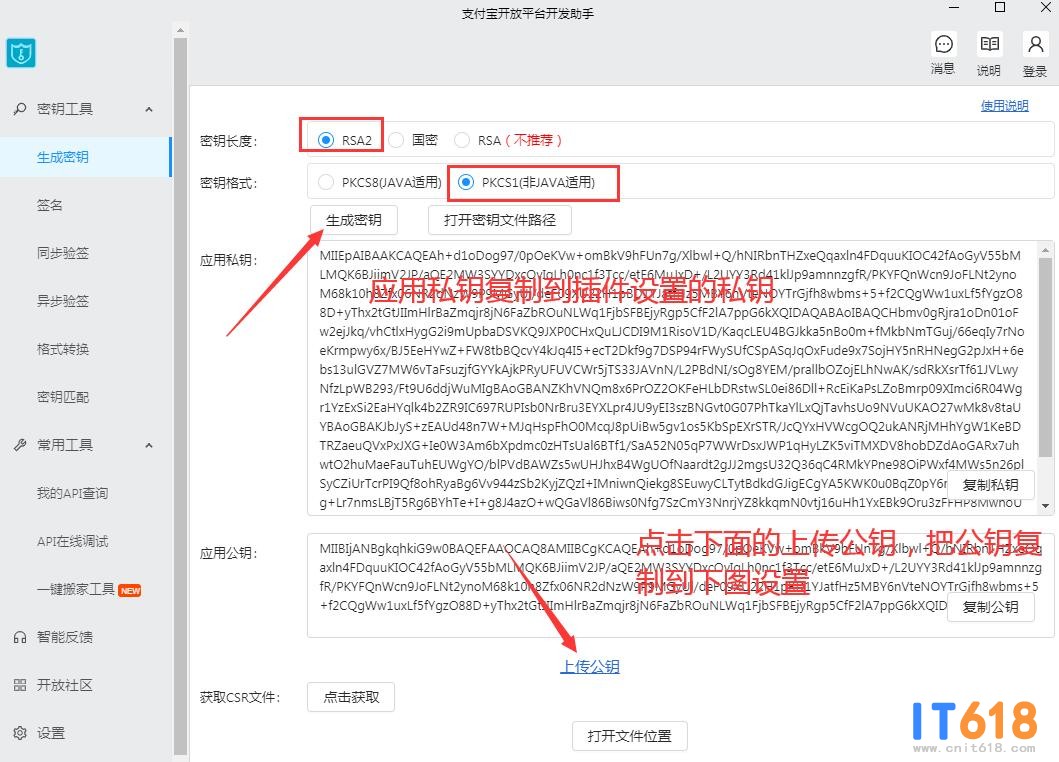Click the 上传公钥 link

(590, 667)
